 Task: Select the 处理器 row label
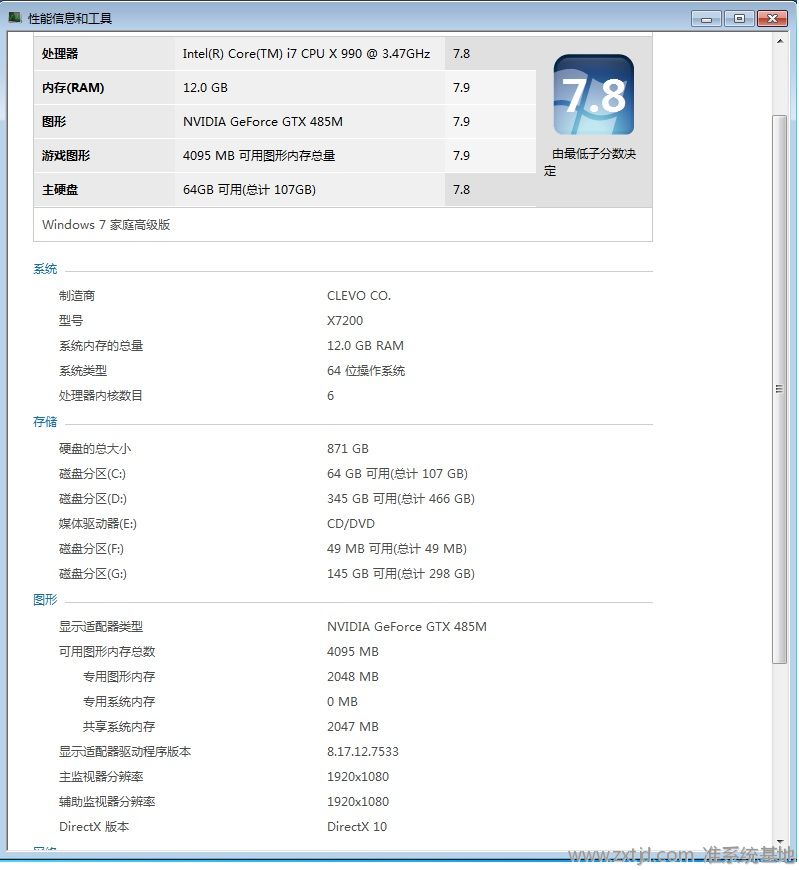point(60,54)
